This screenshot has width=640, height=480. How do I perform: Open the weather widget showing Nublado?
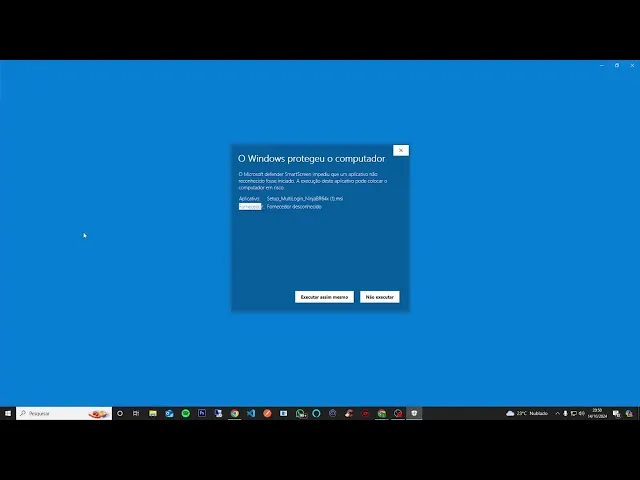click(527, 413)
